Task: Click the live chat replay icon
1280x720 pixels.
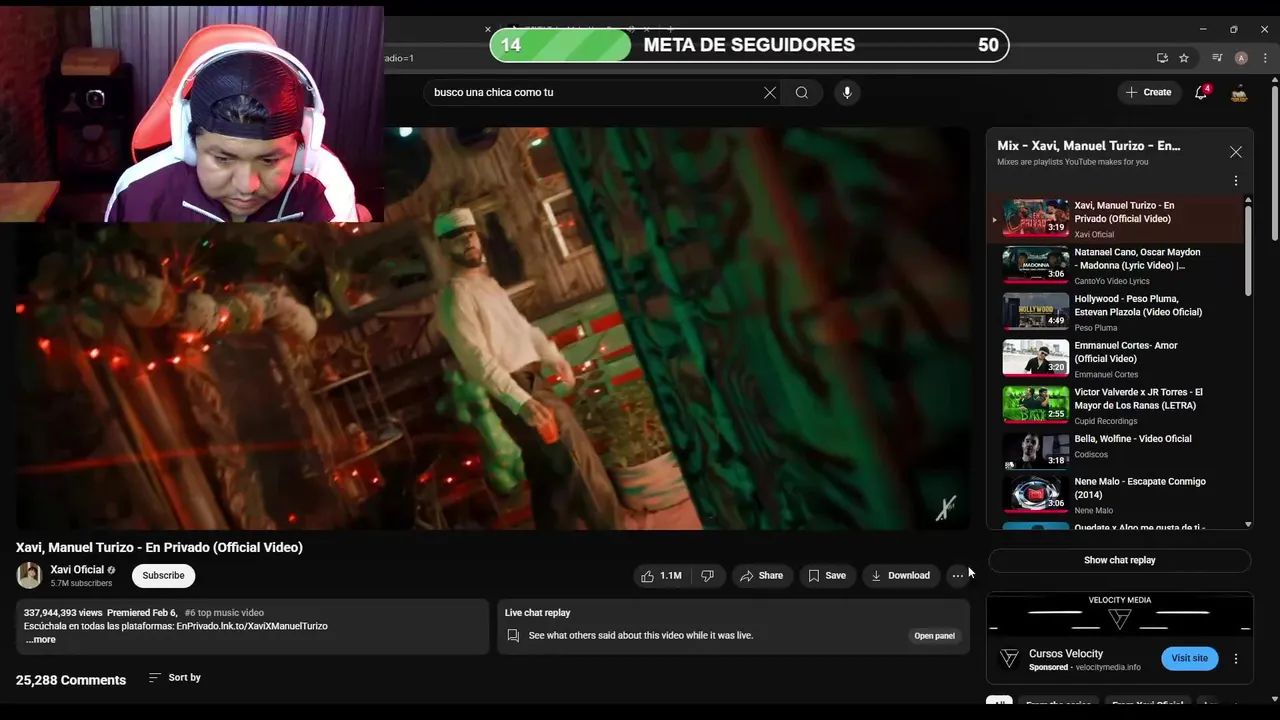Action: pyautogui.click(x=513, y=635)
